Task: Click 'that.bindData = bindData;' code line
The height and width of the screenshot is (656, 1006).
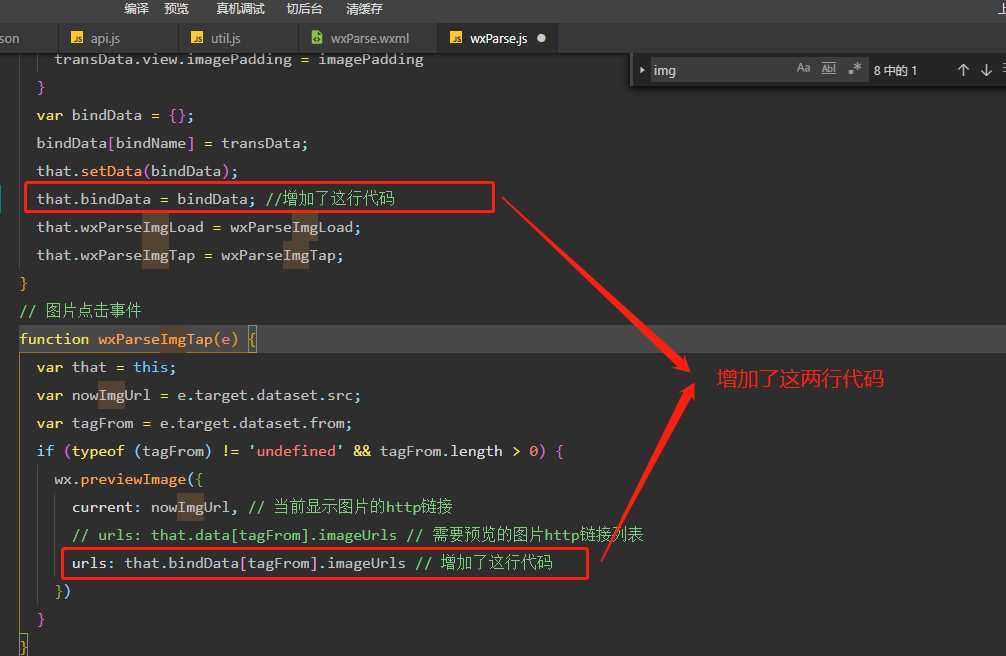Action: click(146, 199)
